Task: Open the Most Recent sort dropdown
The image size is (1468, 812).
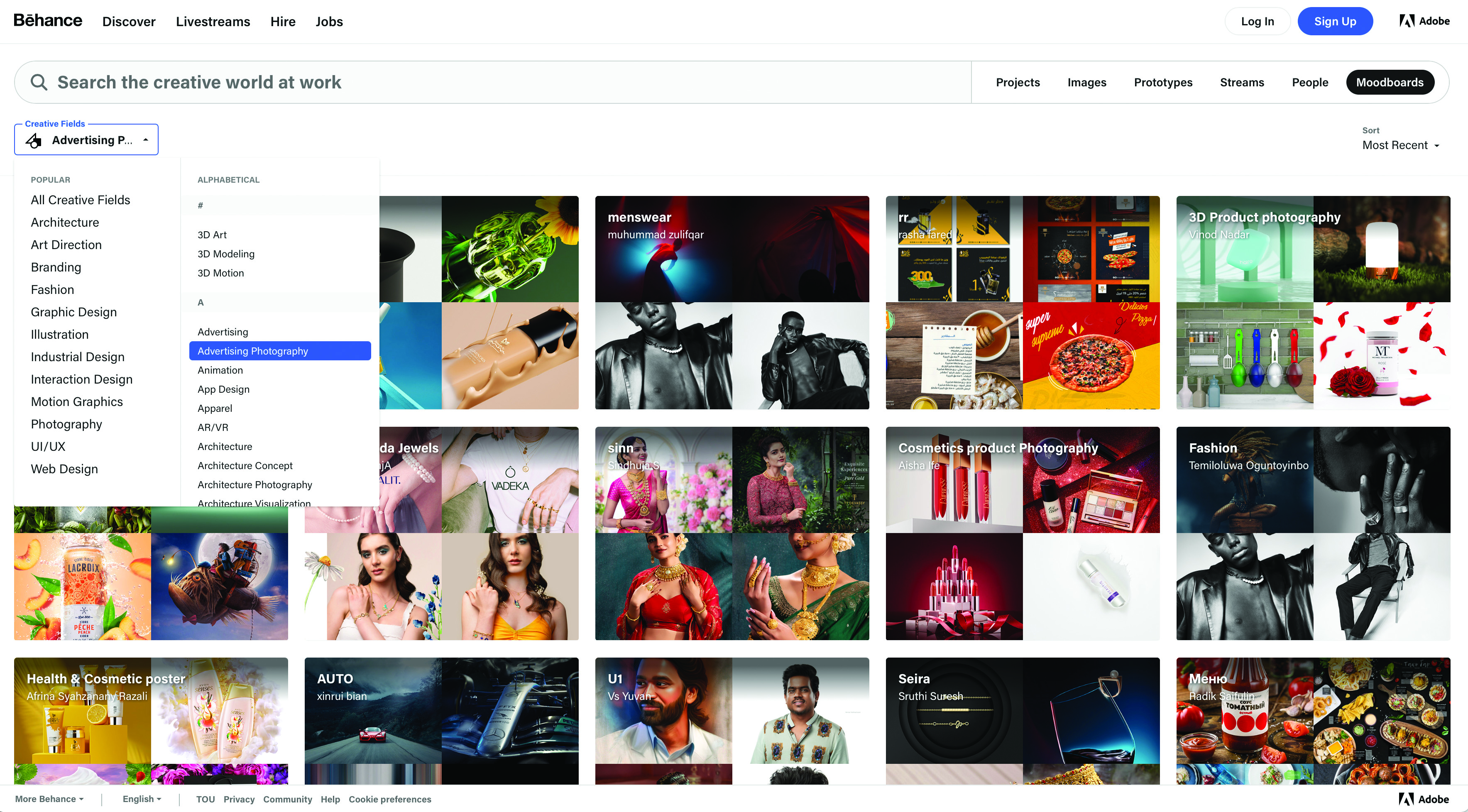Action: pyautogui.click(x=1400, y=145)
